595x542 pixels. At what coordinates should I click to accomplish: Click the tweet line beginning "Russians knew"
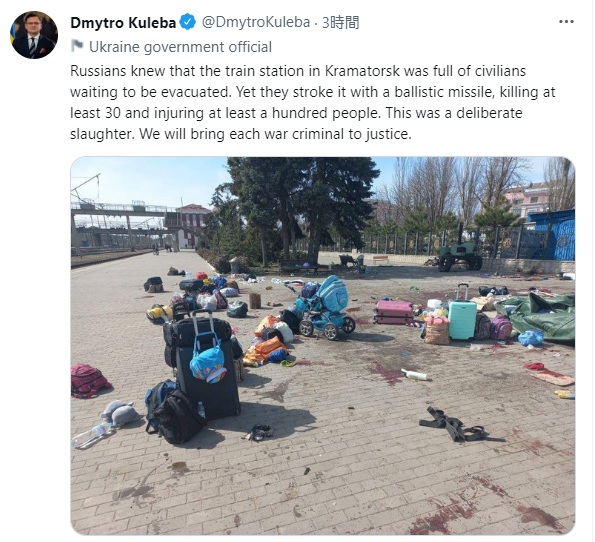coord(298,71)
